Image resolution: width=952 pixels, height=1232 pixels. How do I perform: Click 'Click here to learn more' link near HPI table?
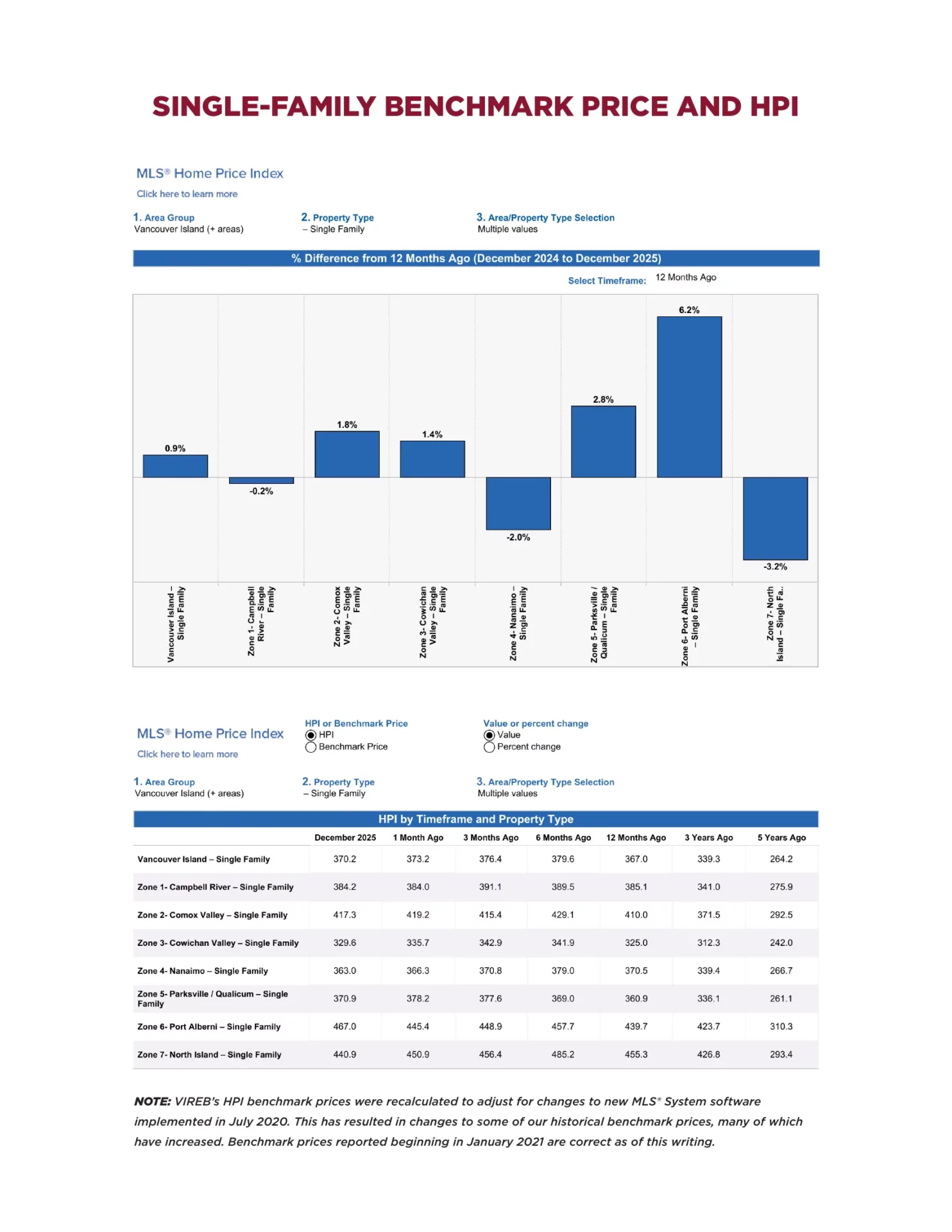187,754
